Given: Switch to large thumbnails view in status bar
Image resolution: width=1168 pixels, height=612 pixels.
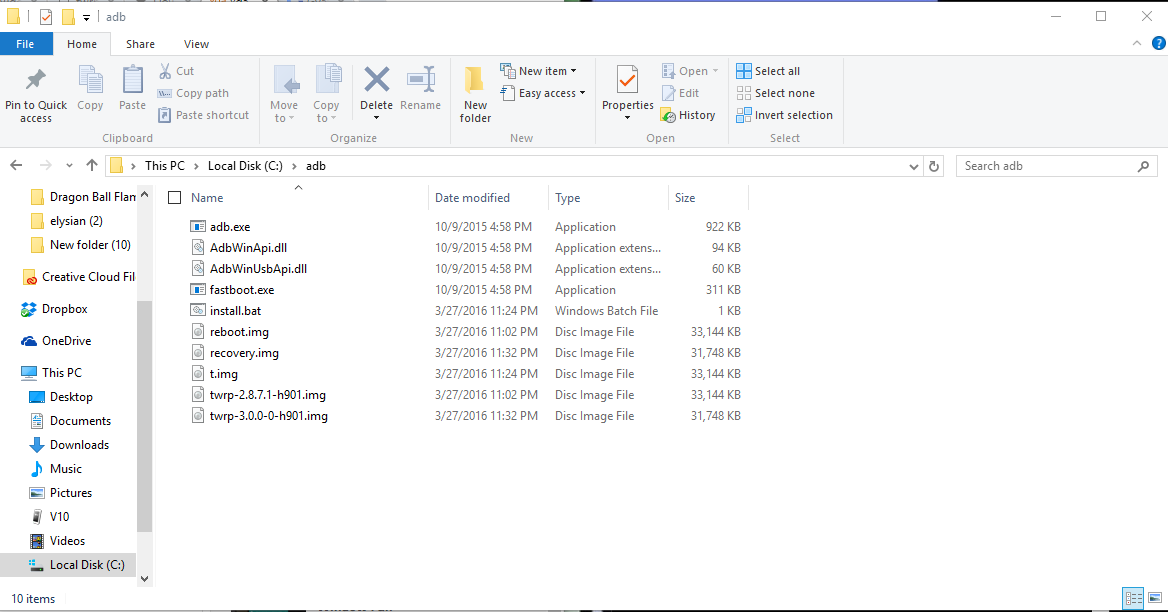Looking at the screenshot, I should point(1154,598).
